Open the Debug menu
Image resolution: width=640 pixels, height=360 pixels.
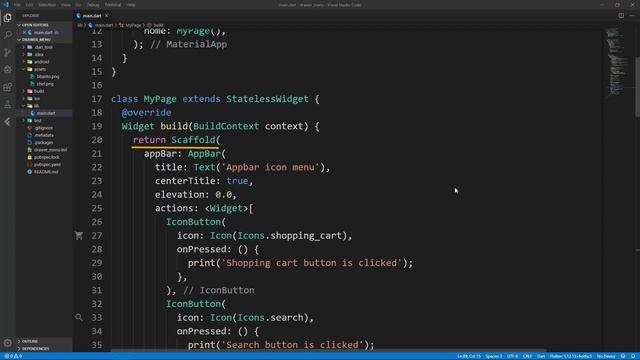[x=93, y=5]
